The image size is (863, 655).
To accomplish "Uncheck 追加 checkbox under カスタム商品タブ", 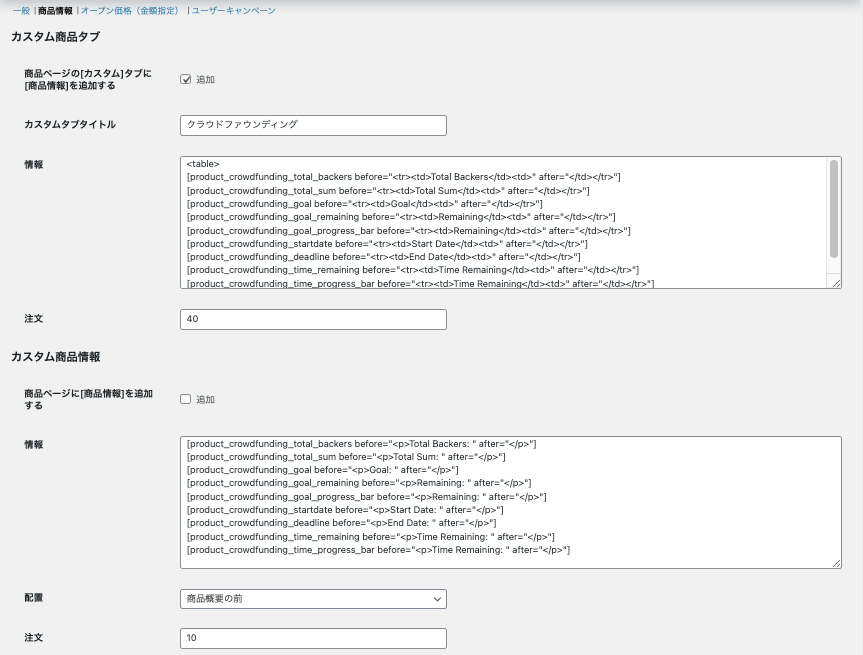I will tap(186, 79).
